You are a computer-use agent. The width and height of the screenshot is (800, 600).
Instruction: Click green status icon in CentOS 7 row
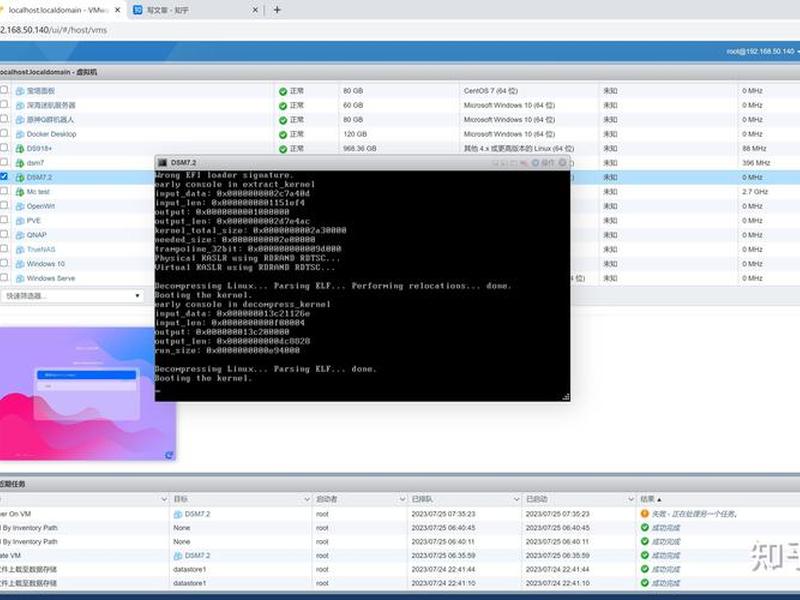pyautogui.click(x=283, y=91)
